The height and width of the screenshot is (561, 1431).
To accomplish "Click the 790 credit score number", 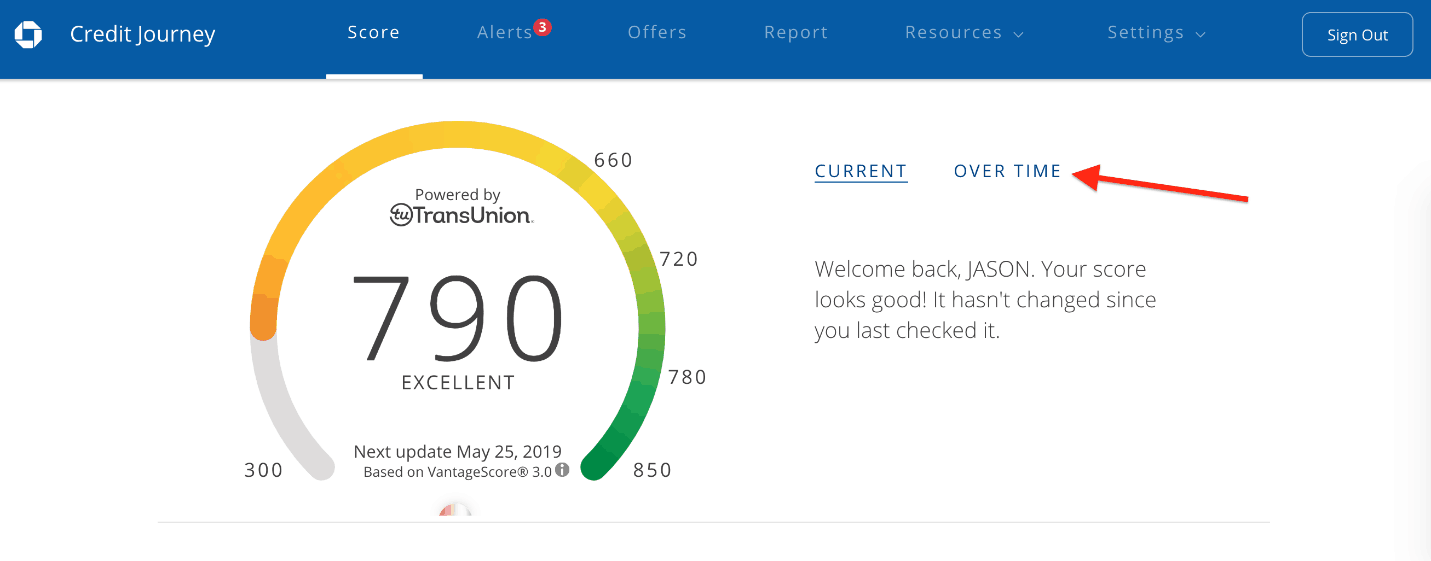I will pos(458,320).
